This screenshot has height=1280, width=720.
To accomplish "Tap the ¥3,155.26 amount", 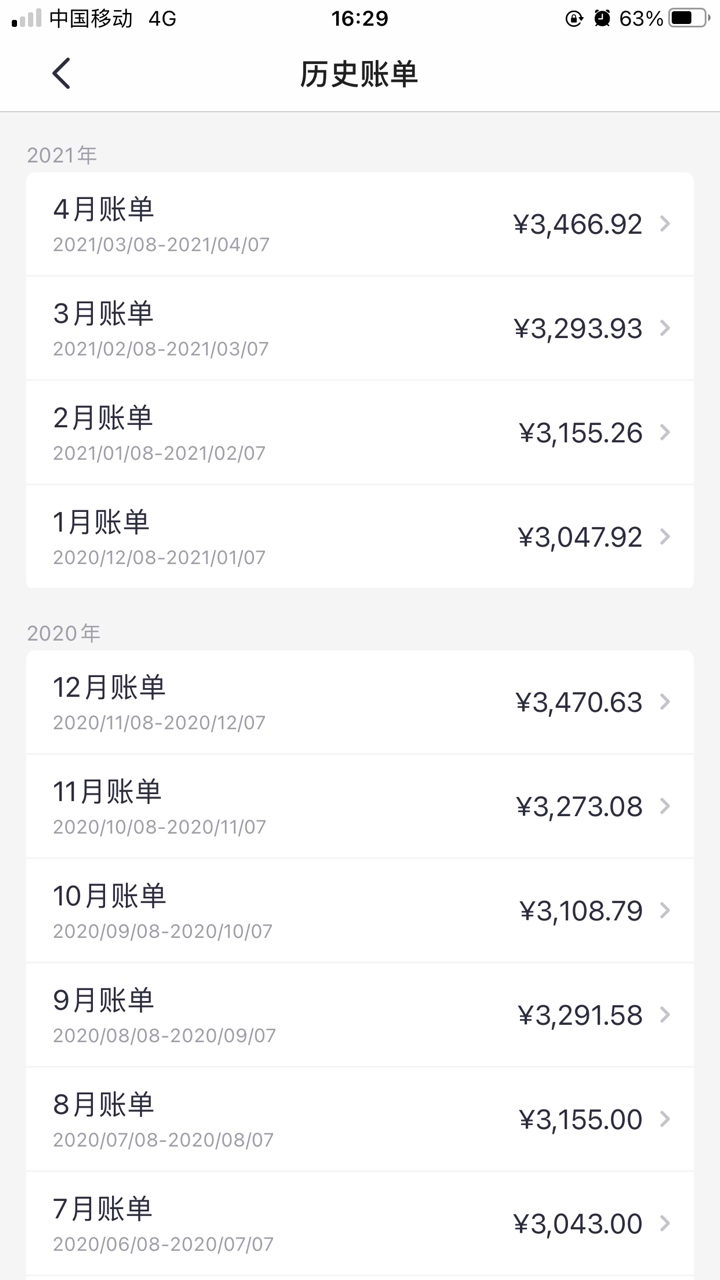I will pyautogui.click(x=581, y=432).
